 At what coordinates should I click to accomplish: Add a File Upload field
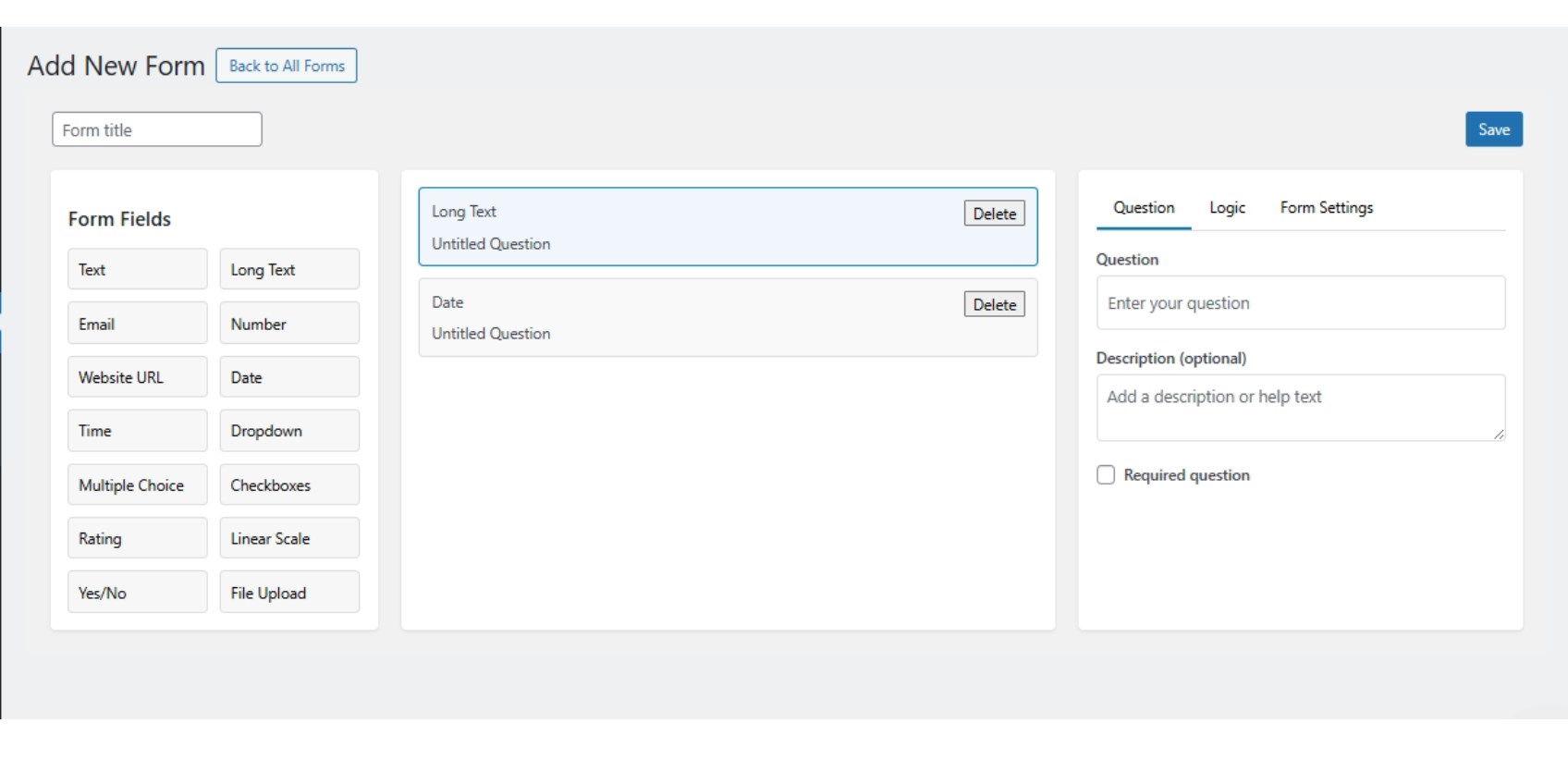coord(288,593)
